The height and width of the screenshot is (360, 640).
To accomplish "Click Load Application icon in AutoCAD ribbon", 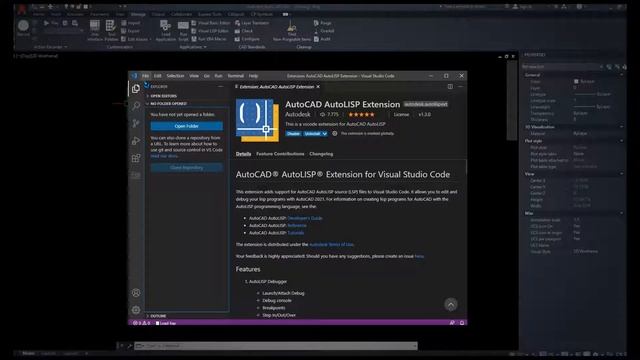I will click(166, 31).
